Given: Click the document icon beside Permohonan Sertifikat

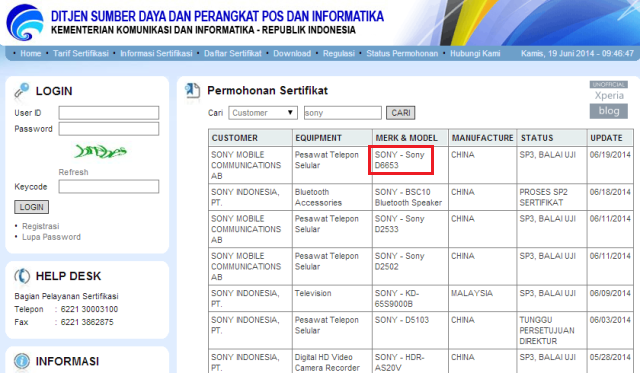Looking at the screenshot, I should (193, 91).
